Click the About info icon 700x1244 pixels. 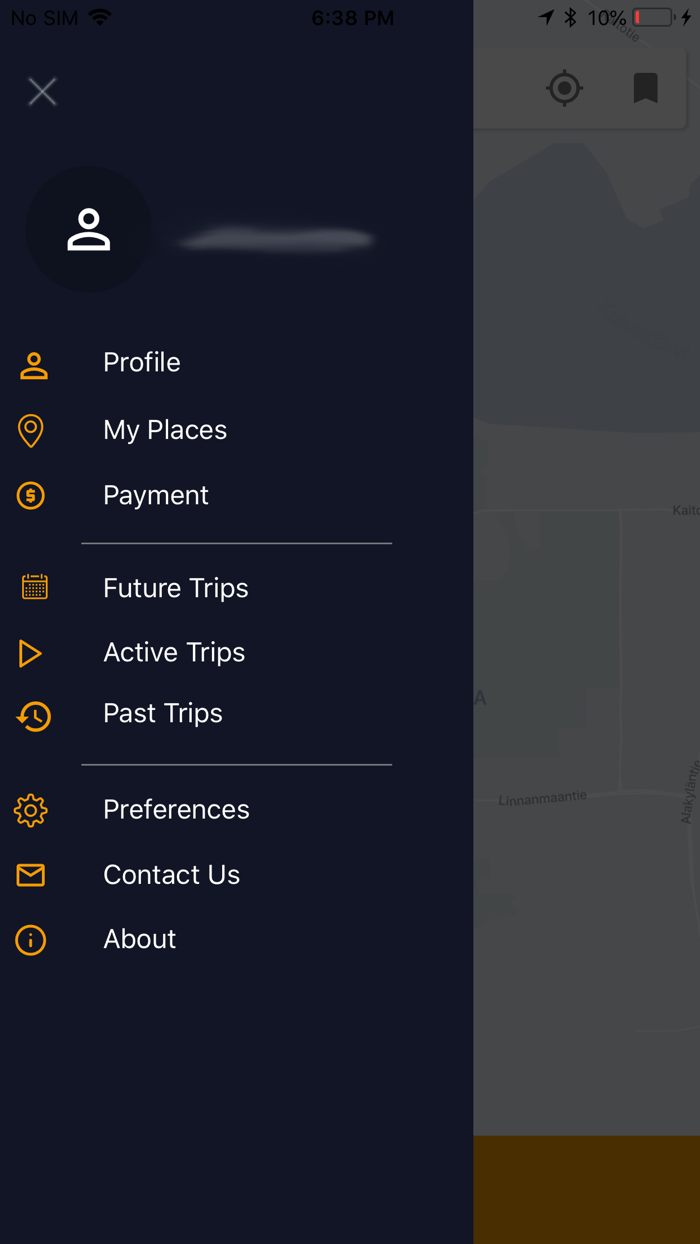tap(31, 940)
